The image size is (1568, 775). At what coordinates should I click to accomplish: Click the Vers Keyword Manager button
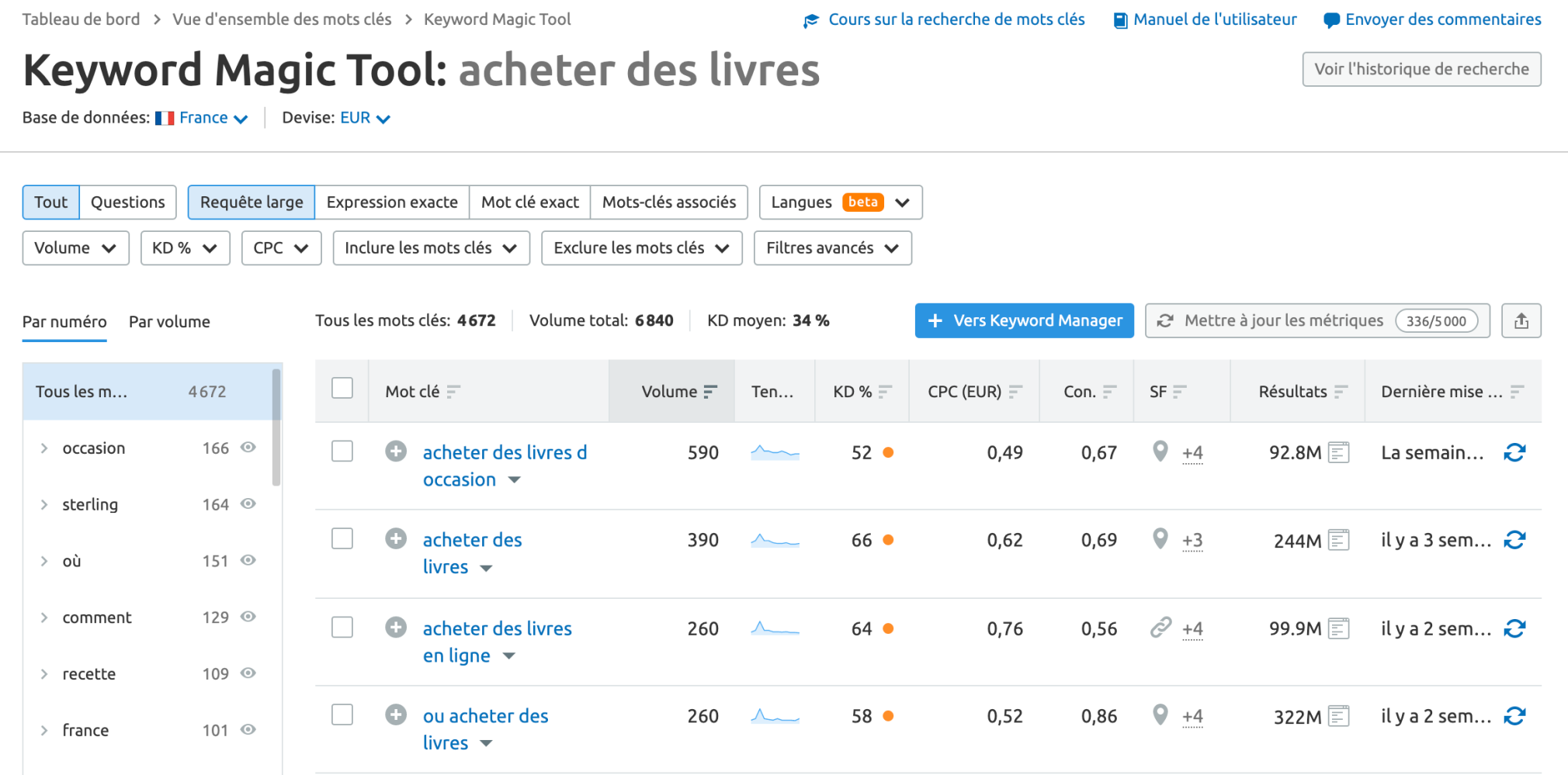click(1023, 320)
